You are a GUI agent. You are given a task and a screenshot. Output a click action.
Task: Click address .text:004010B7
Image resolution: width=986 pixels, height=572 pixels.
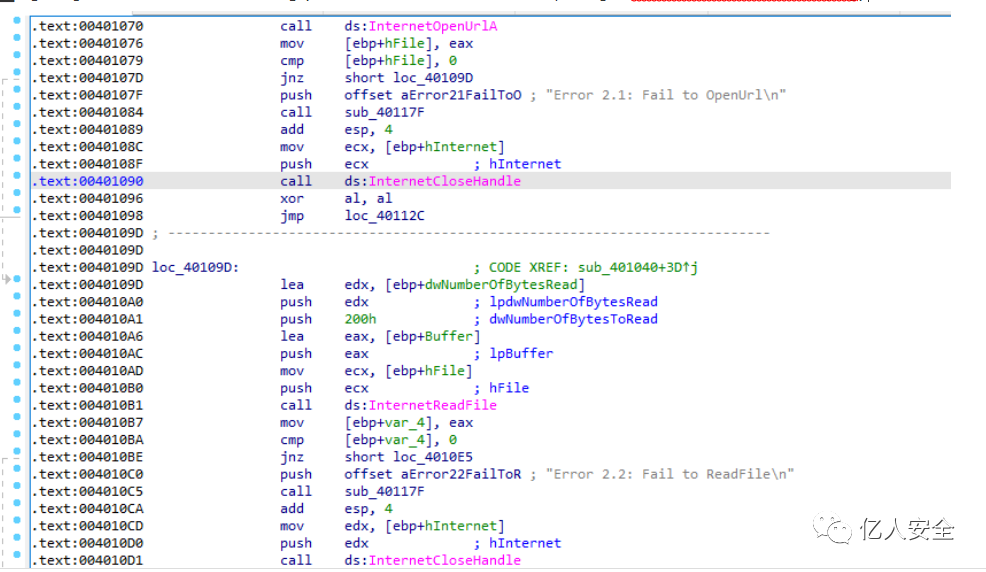(87, 422)
